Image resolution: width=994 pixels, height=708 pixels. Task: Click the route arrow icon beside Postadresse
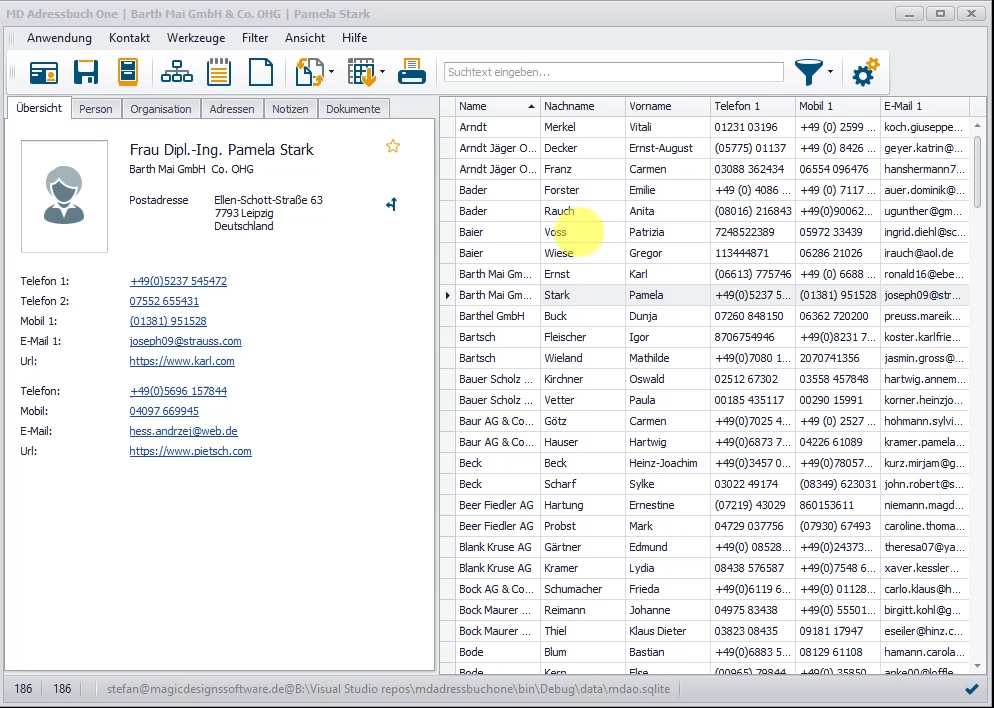coord(392,204)
